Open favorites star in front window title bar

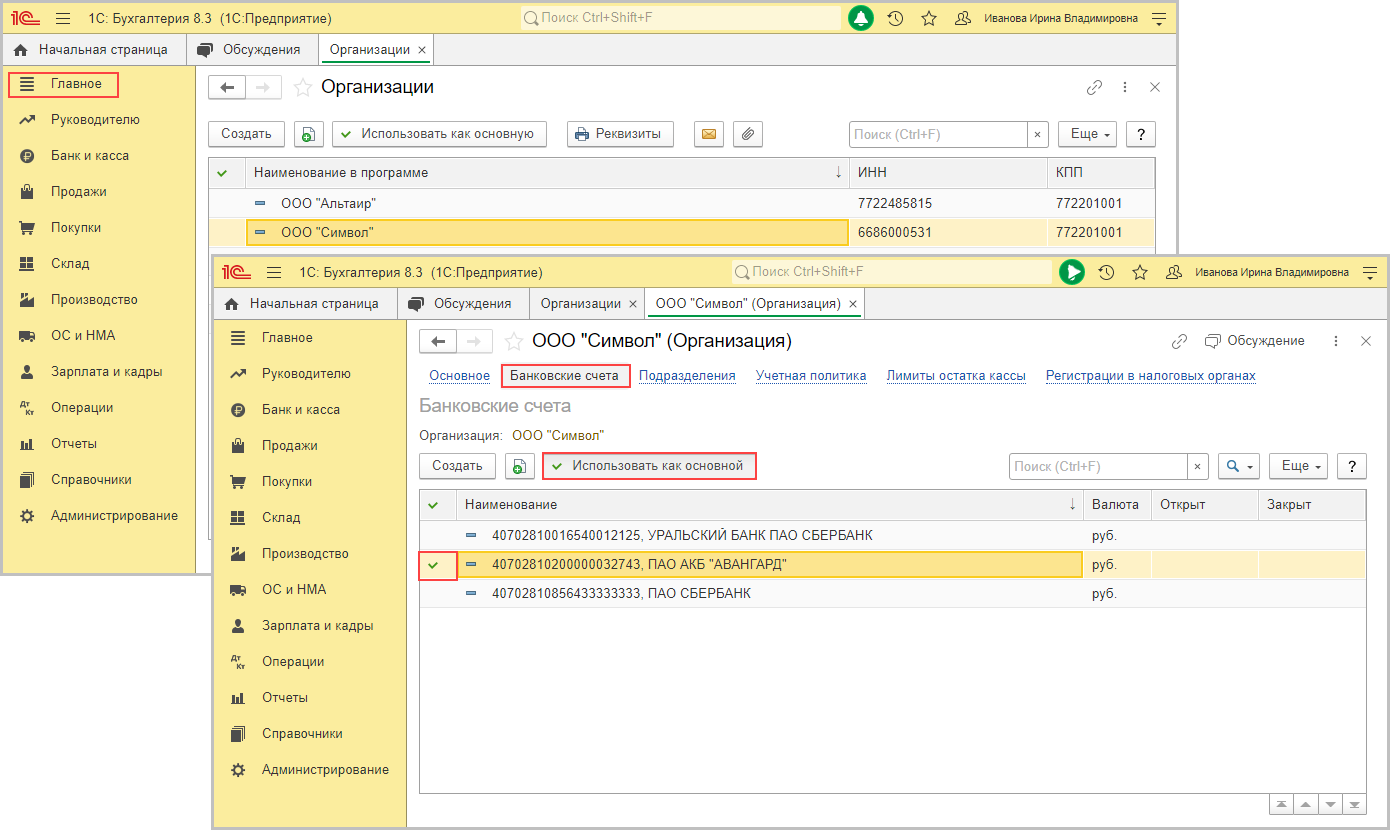tap(1140, 272)
